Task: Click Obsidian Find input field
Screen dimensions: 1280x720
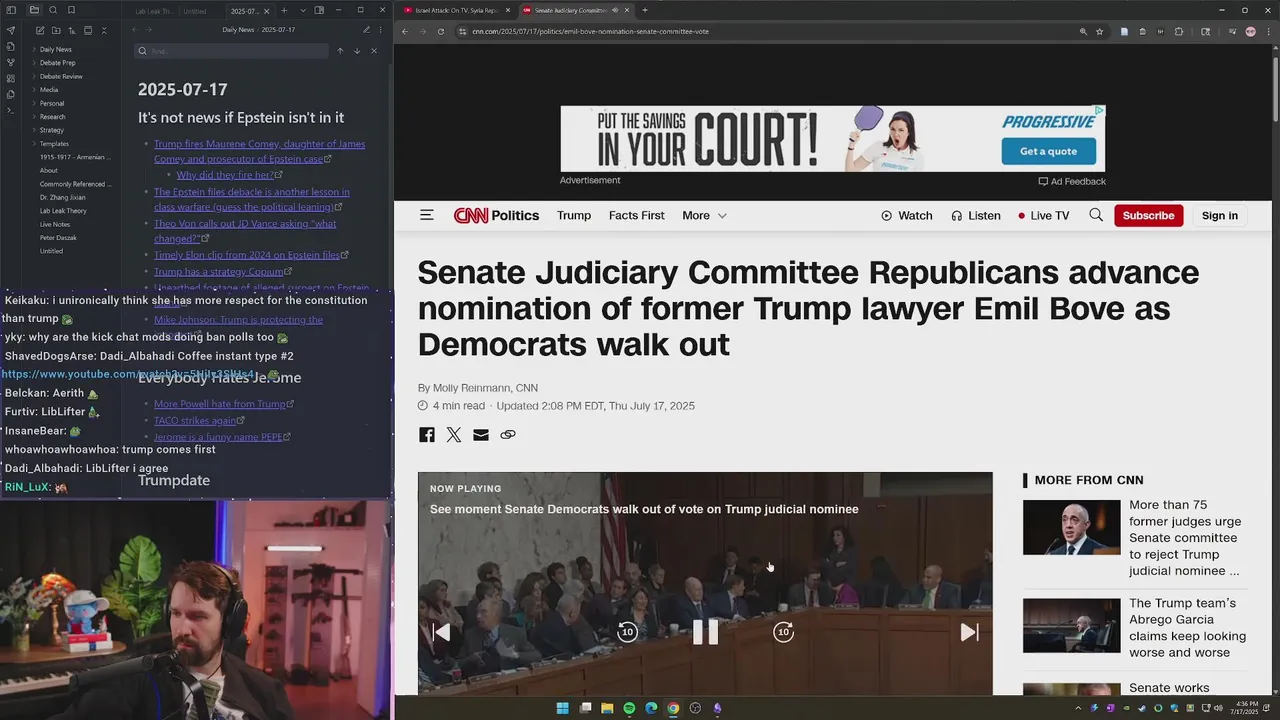Action: pyautogui.click(x=231, y=51)
